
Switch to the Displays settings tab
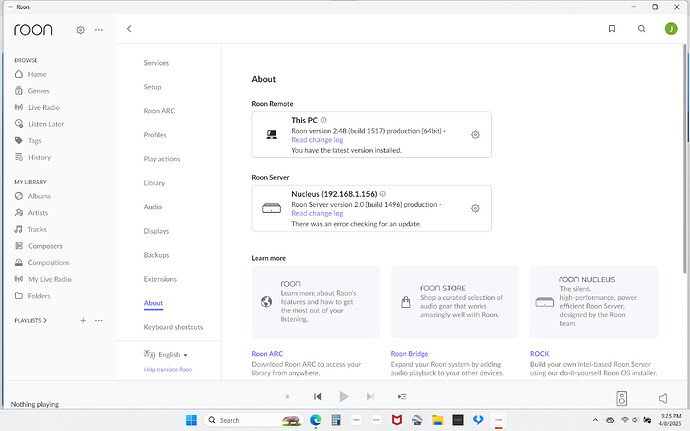[156, 231]
